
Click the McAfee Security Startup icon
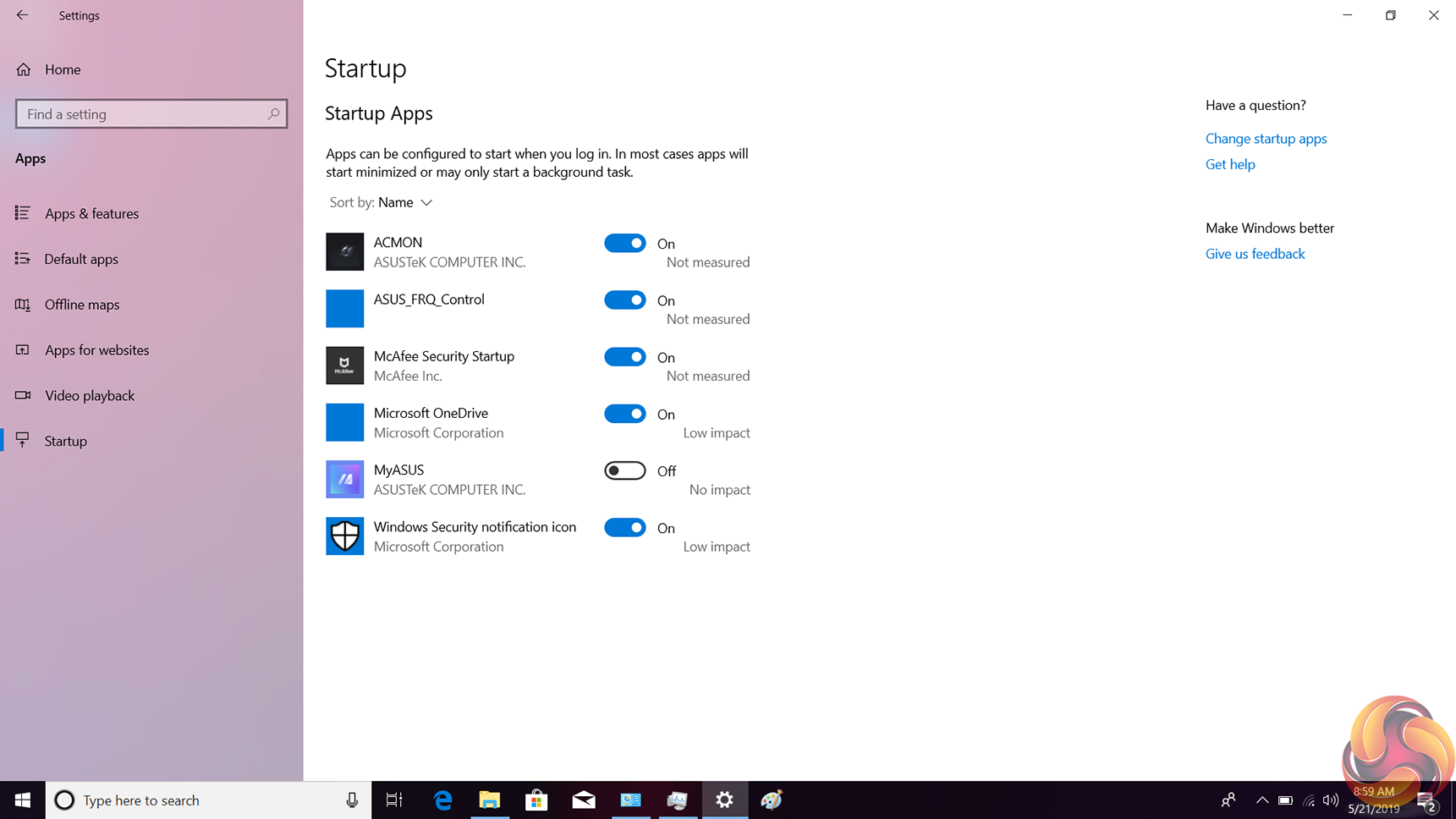click(345, 366)
